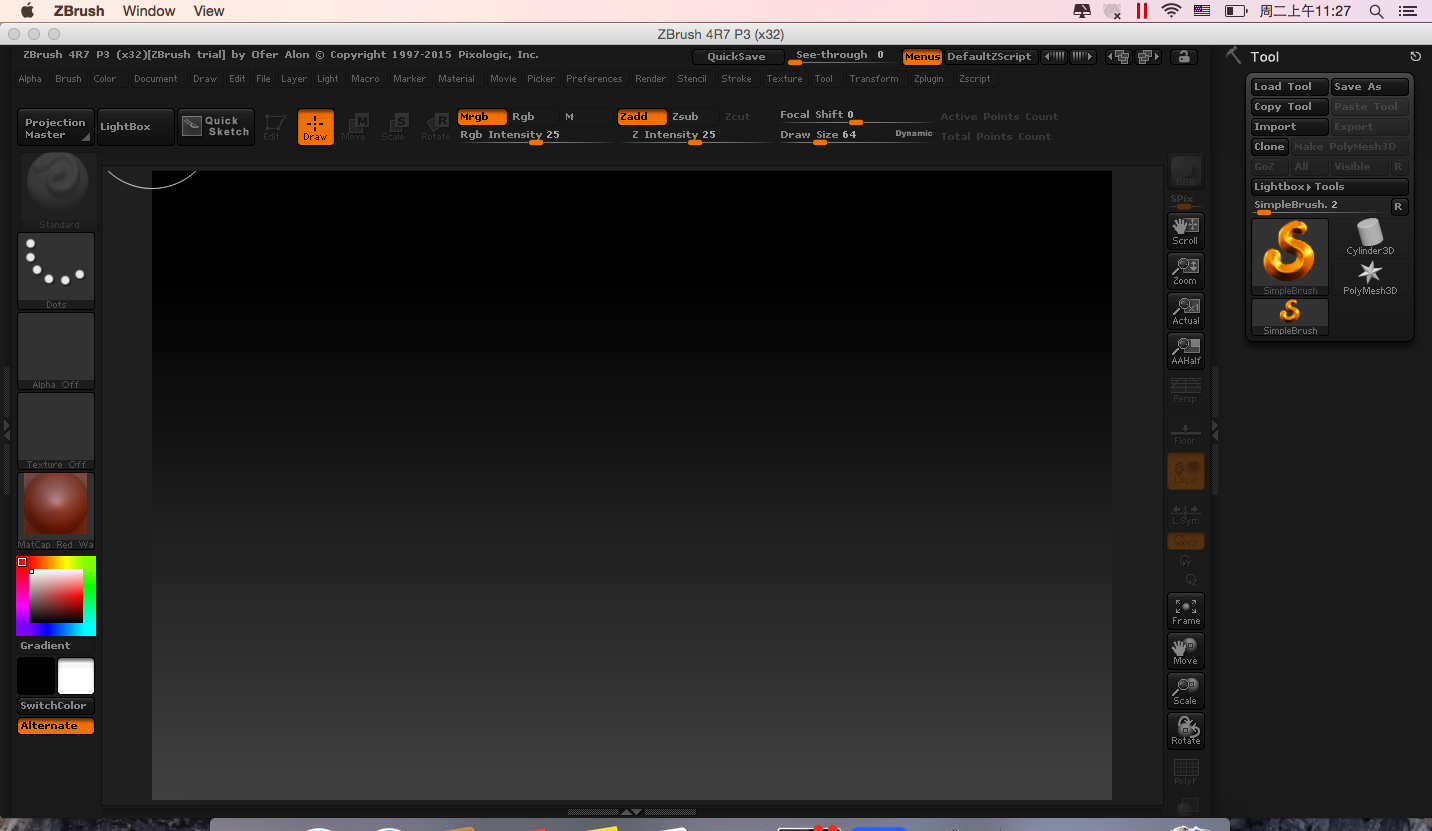Click the Load Tool button
The image size is (1432, 831).
[1290, 87]
